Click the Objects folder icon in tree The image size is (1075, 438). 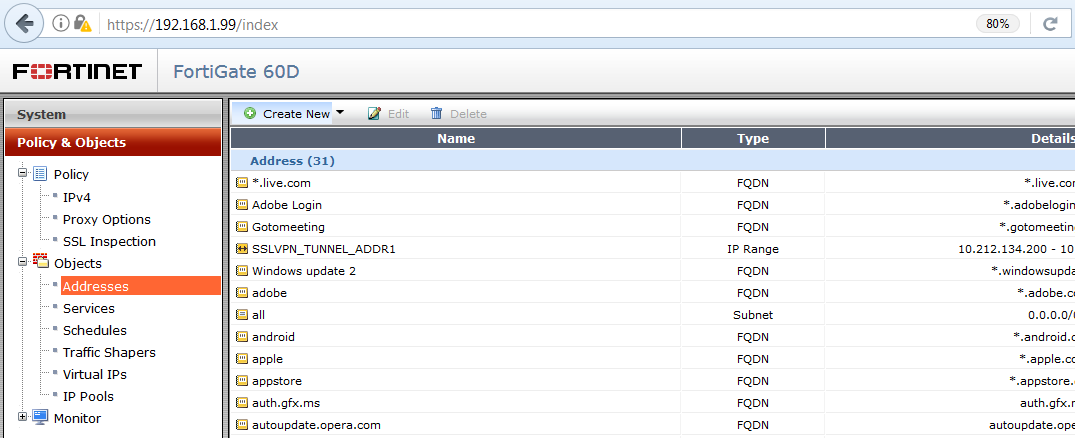tap(40, 261)
